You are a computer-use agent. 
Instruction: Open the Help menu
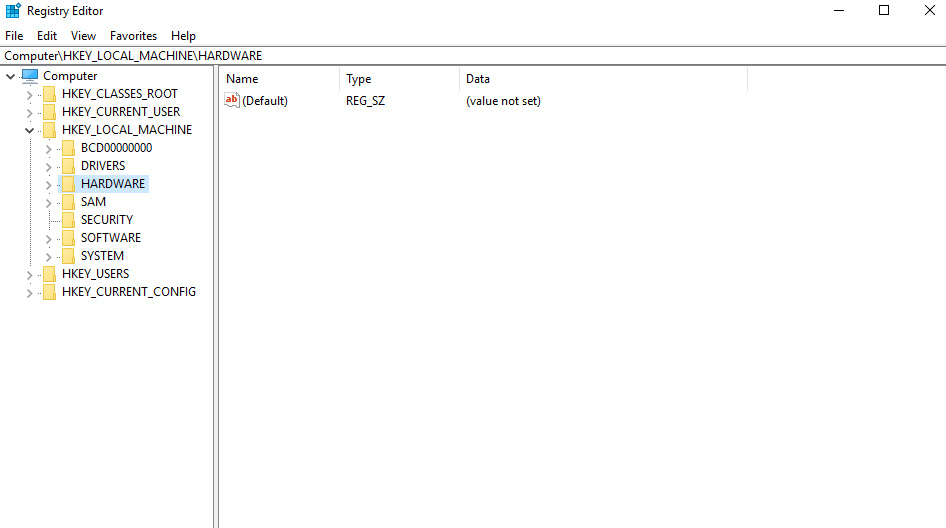[183, 36]
